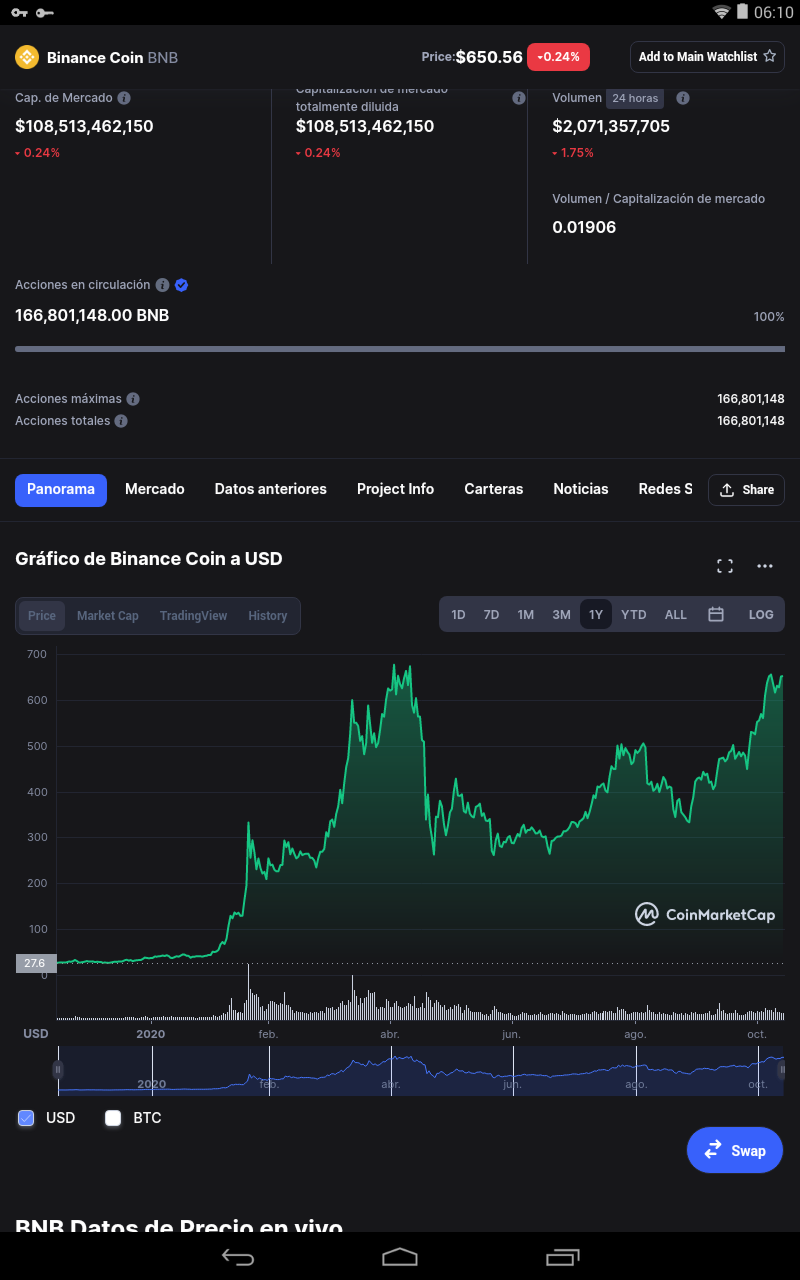Click the mini navigator chart overview

[x=420, y=1070]
